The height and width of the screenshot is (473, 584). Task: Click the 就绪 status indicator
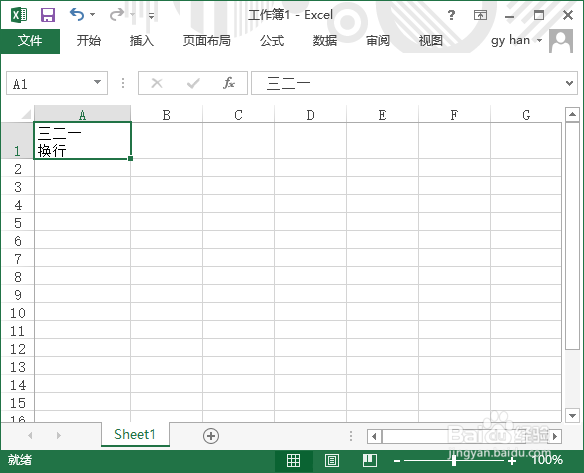(20, 460)
